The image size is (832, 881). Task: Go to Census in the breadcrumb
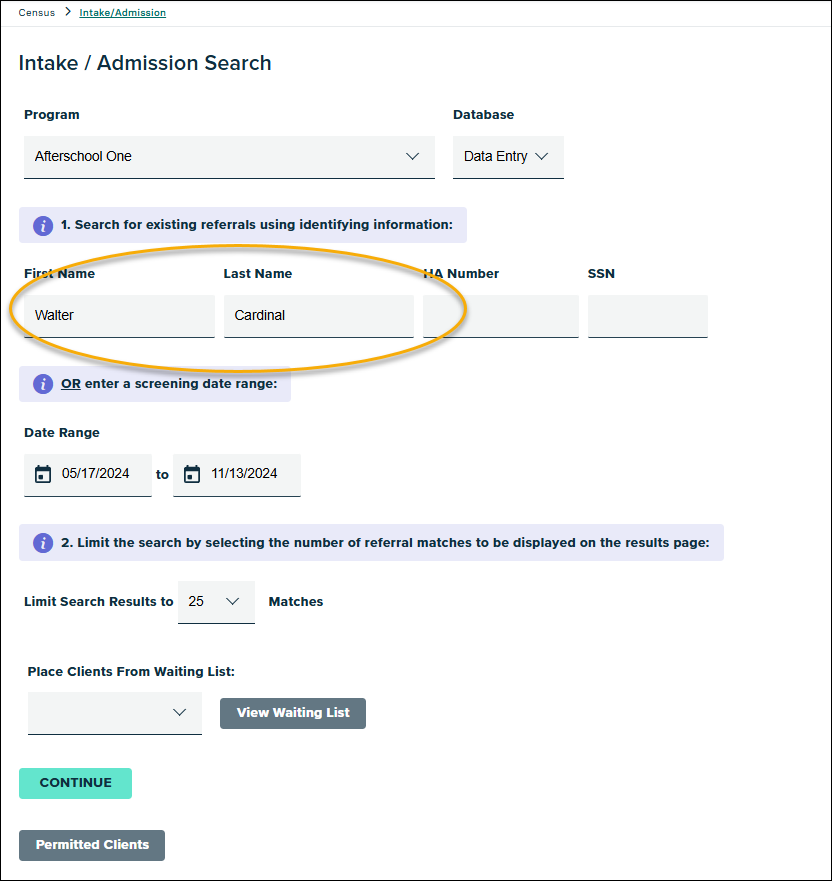tap(36, 13)
